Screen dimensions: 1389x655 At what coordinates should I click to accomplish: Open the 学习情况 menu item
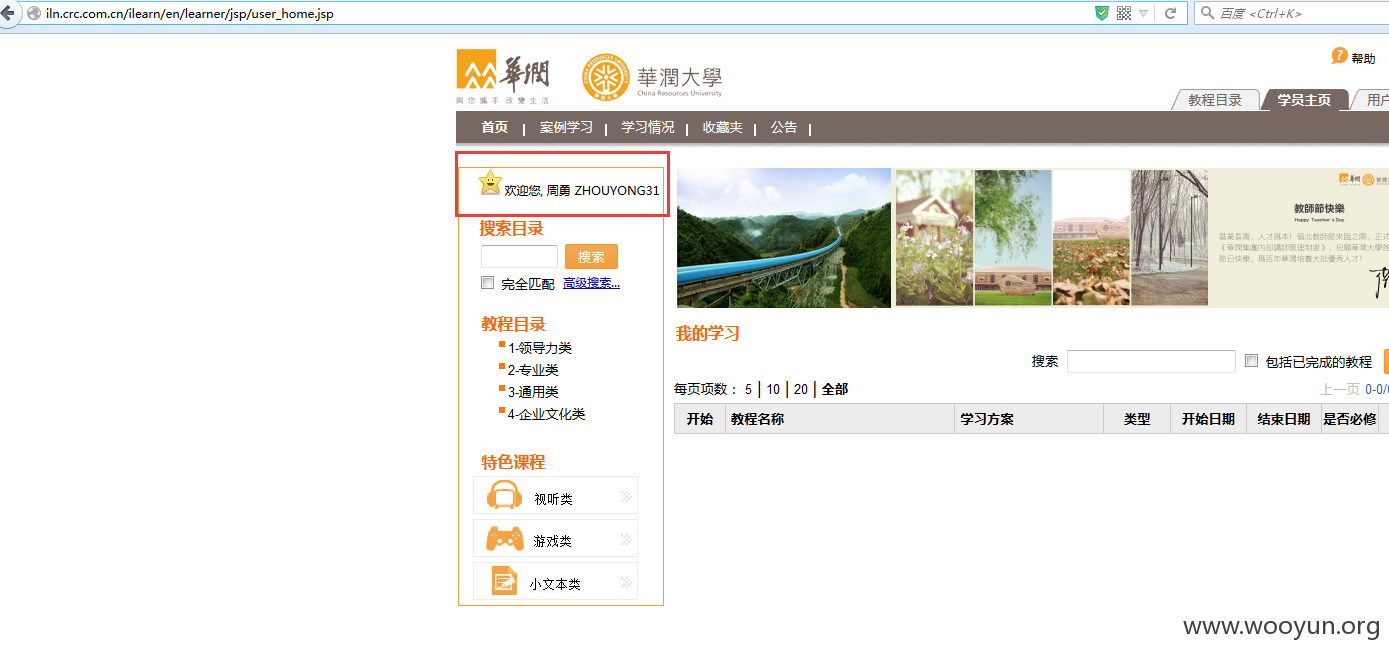(x=648, y=127)
